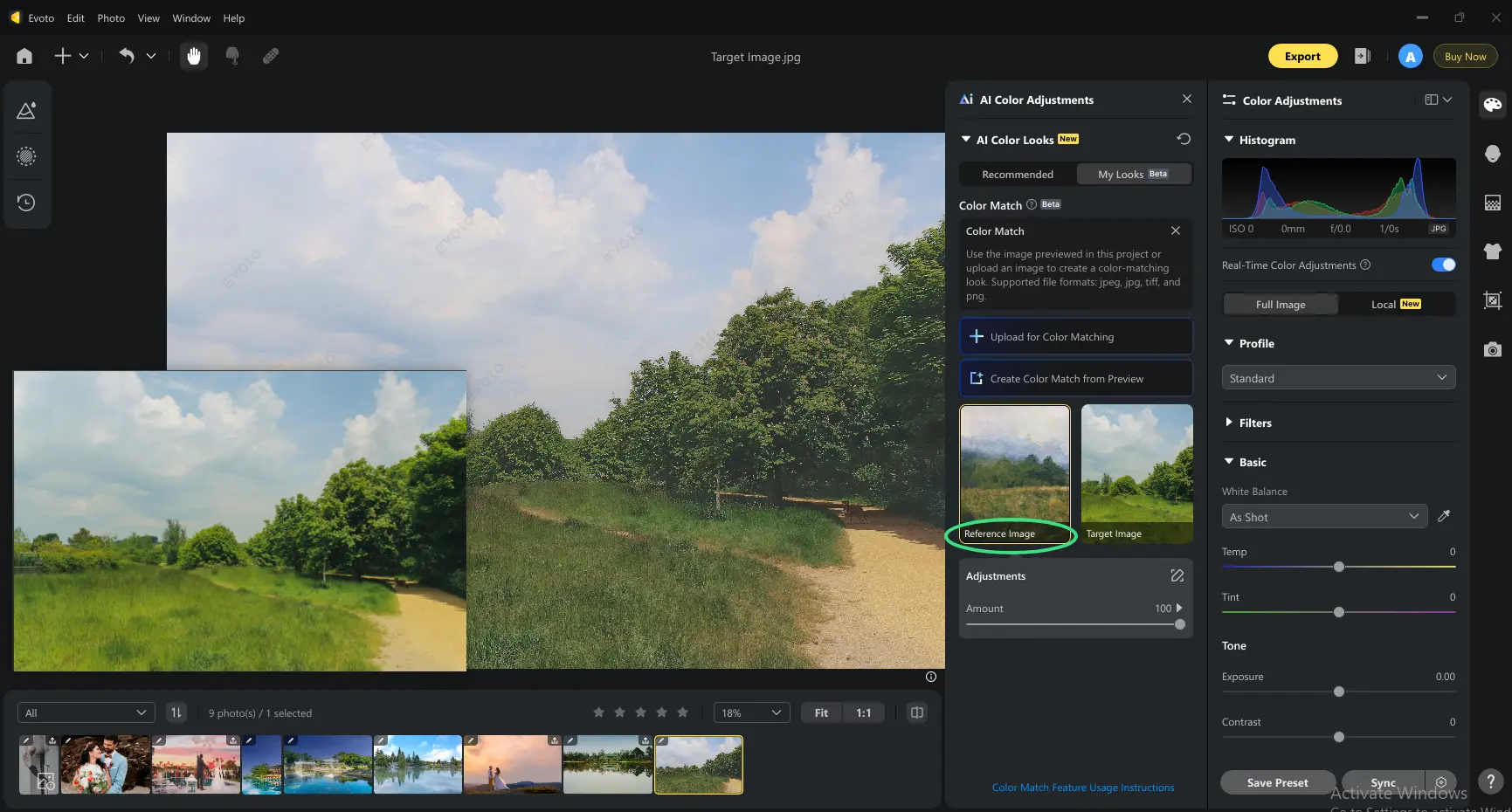This screenshot has width=1512, height=812.
Task: Switch to Full Image mode
Action: coord(1280,304)
